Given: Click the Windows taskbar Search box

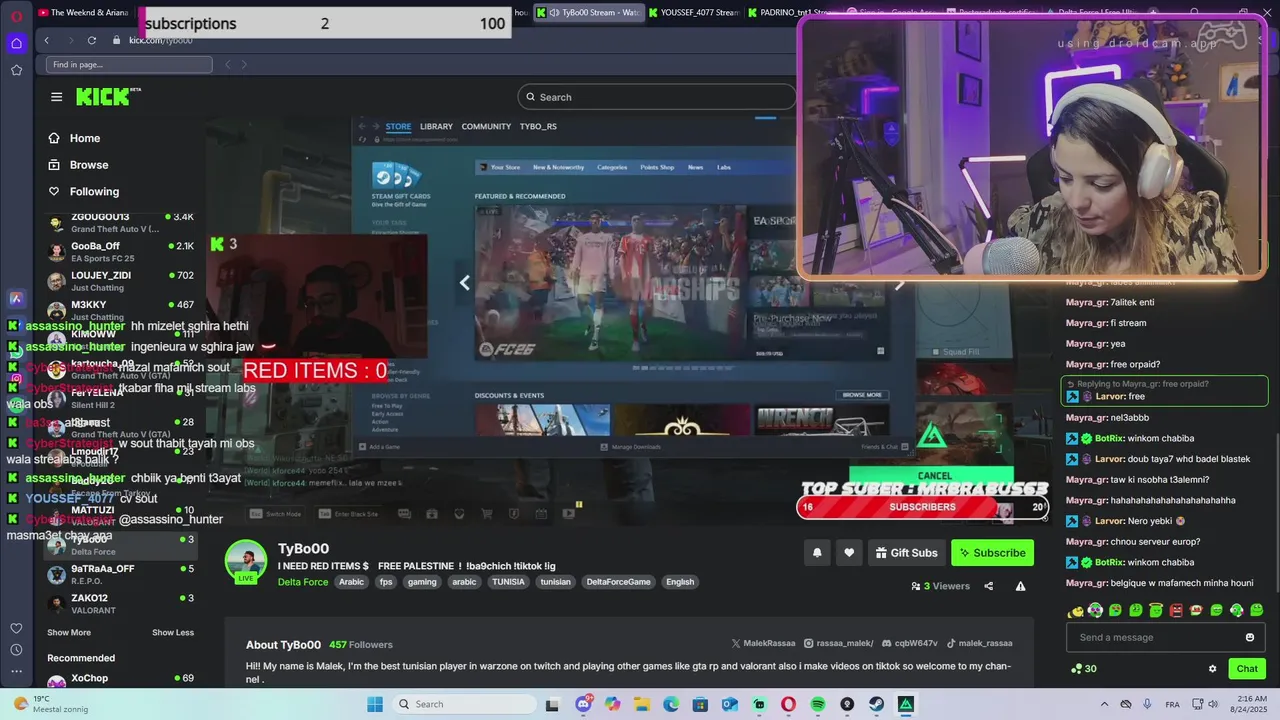Looking at the screenshot, I should (x=465, y=704).
